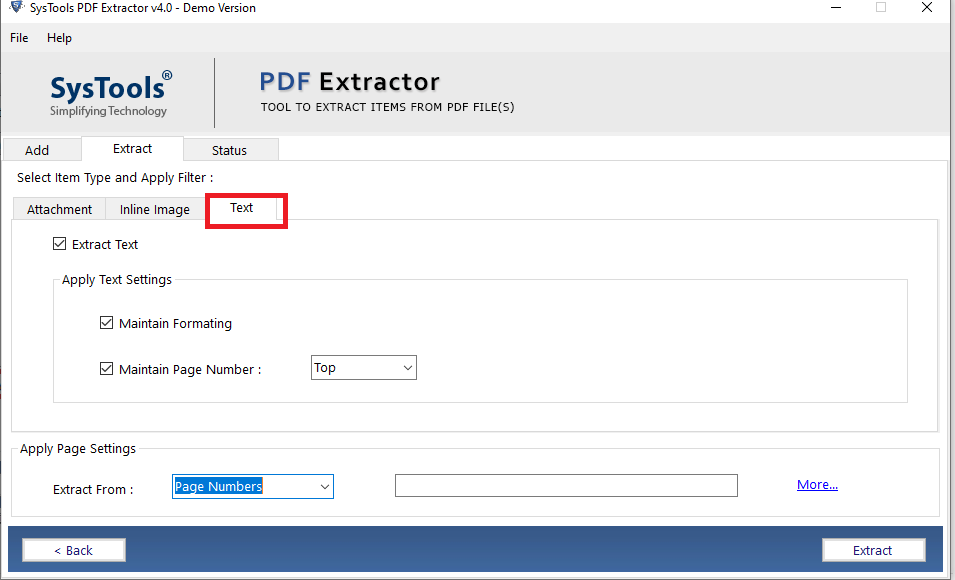Click the 'Extract From :' label

[93, 489]
